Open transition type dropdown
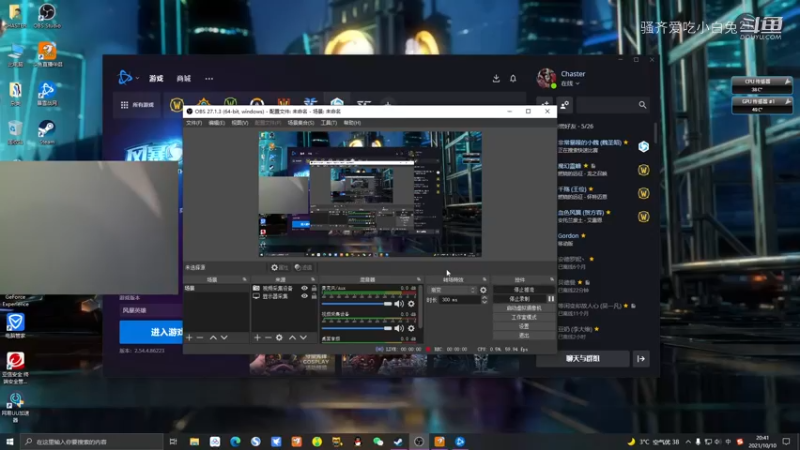The width and height of the screenshot is (800, 450). point(453,290)
